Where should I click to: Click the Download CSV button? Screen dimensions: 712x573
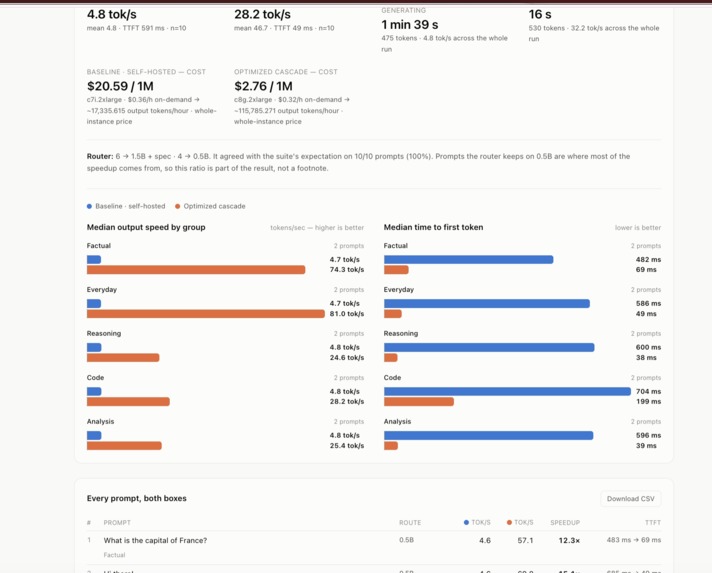(x=630, y=499)
